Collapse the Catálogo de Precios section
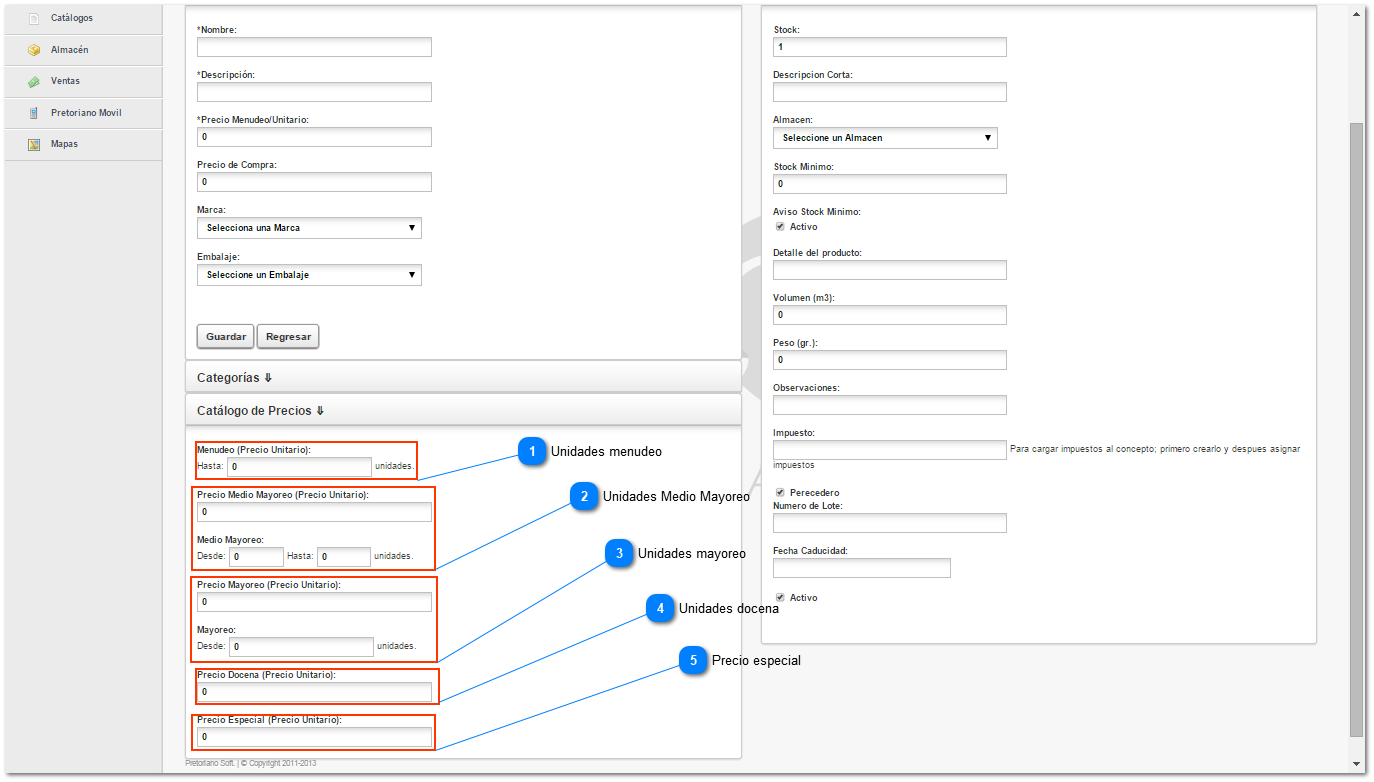Screen dimensions: 1374x782 click(x=463, y=410)
